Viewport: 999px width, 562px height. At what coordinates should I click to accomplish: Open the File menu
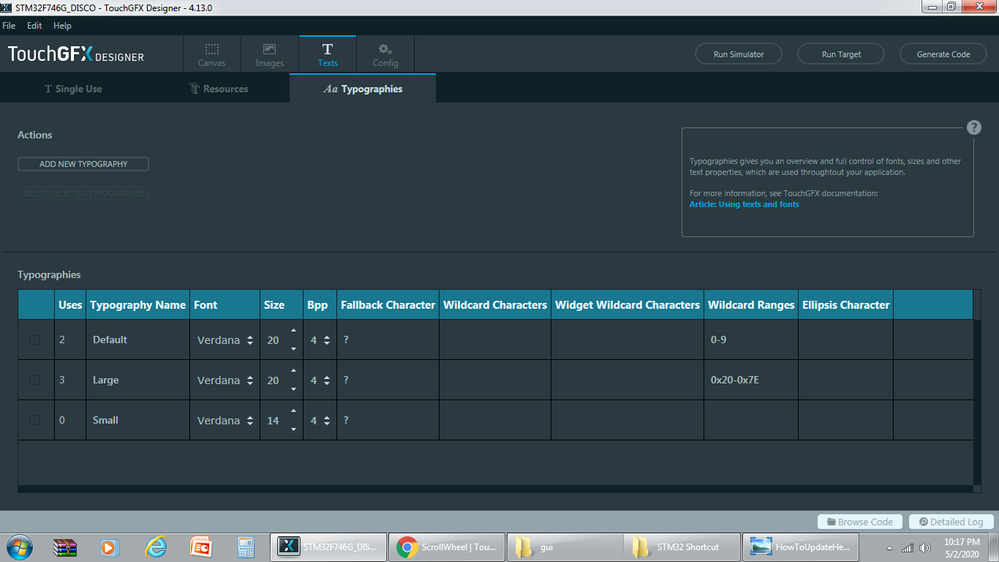tap(9, 25)
